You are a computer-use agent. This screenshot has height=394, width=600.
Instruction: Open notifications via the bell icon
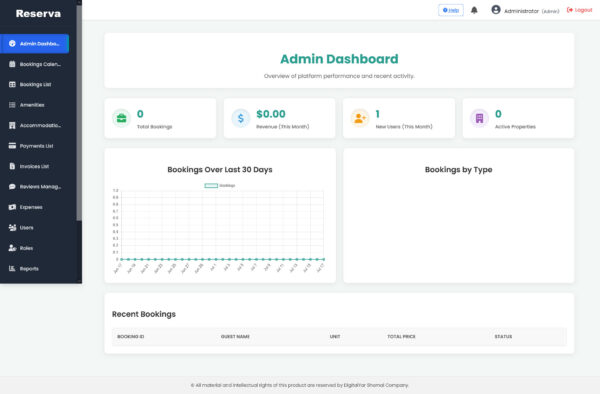474,10
